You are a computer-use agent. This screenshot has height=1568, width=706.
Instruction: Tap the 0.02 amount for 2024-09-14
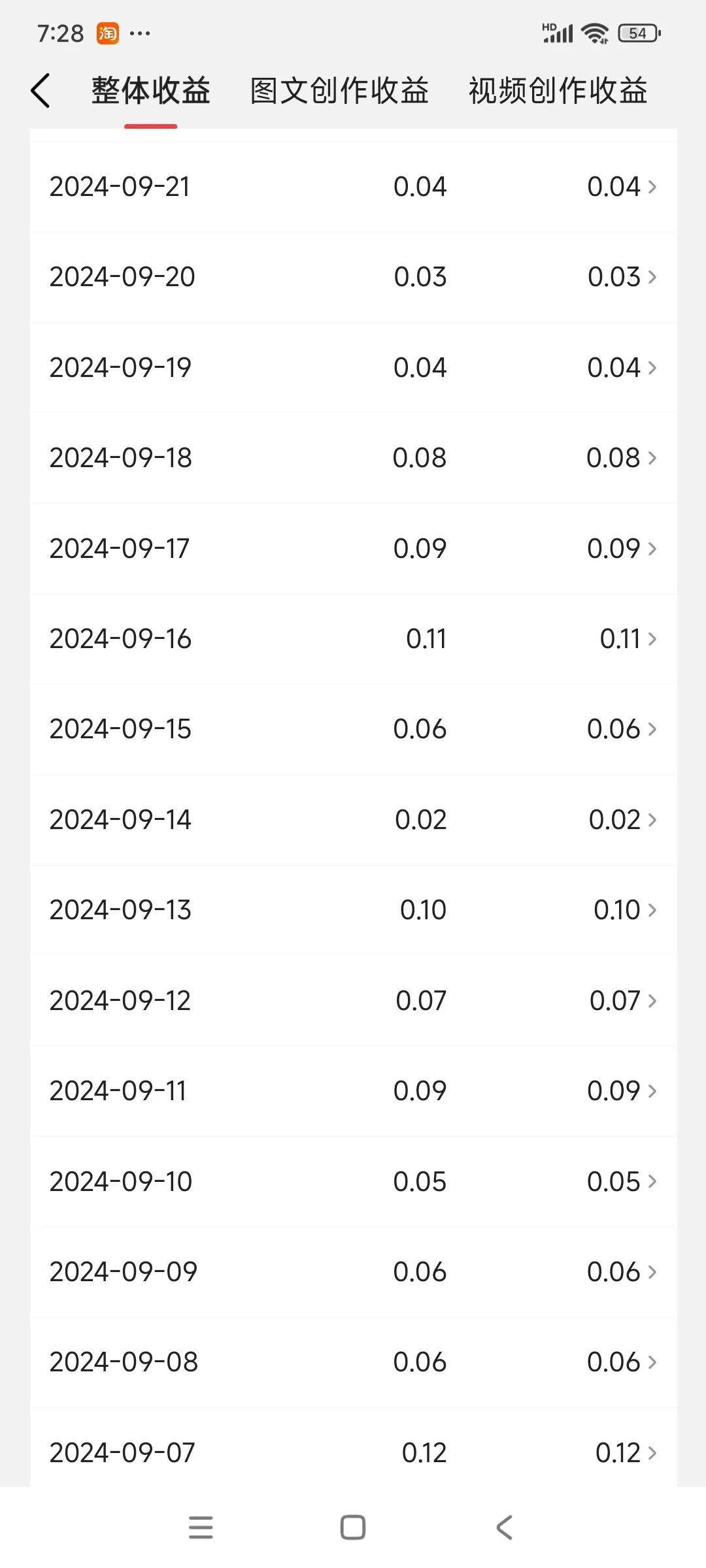(x=420, y=820)
